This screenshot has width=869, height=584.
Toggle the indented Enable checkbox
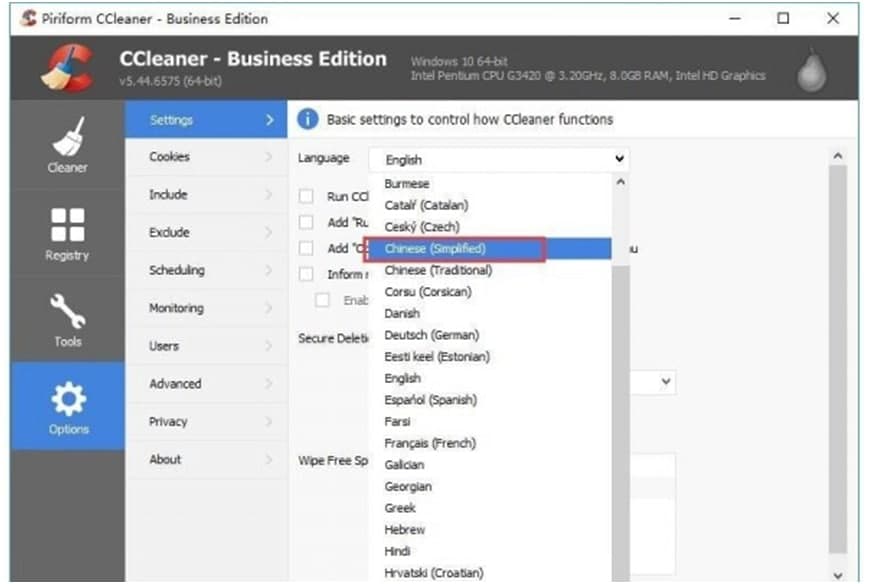click(x=324, y=298)
